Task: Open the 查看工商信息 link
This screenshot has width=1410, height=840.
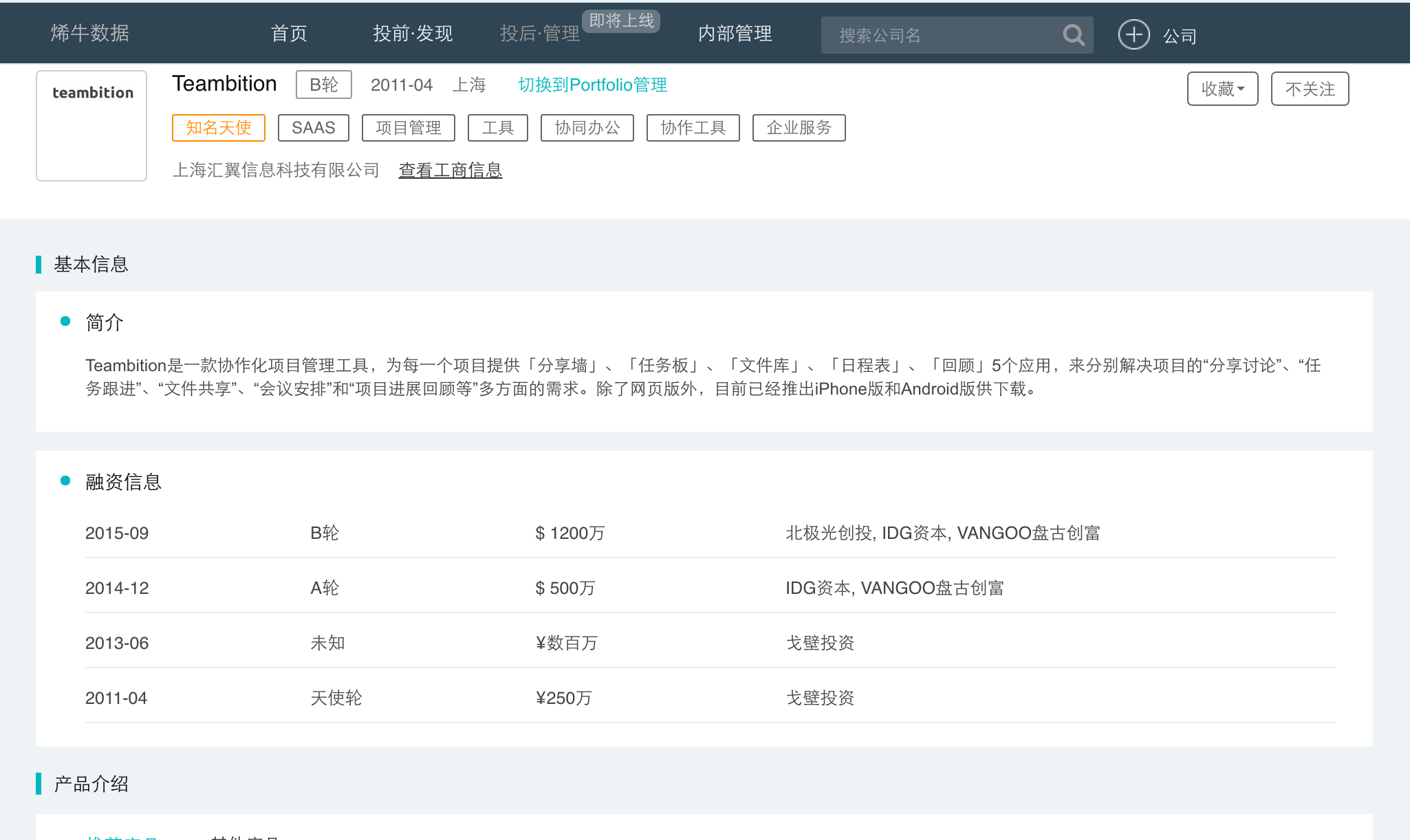Action: [x=451, y=170]
